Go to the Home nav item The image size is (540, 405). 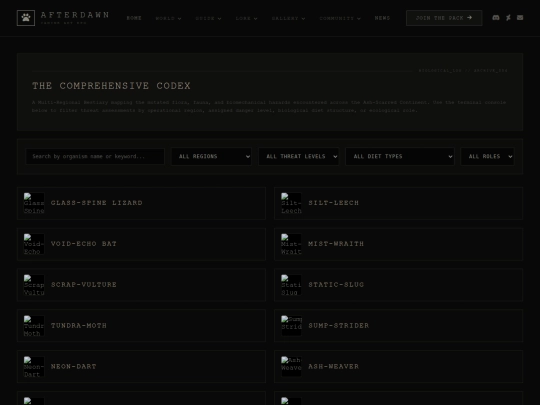(134, 18)
